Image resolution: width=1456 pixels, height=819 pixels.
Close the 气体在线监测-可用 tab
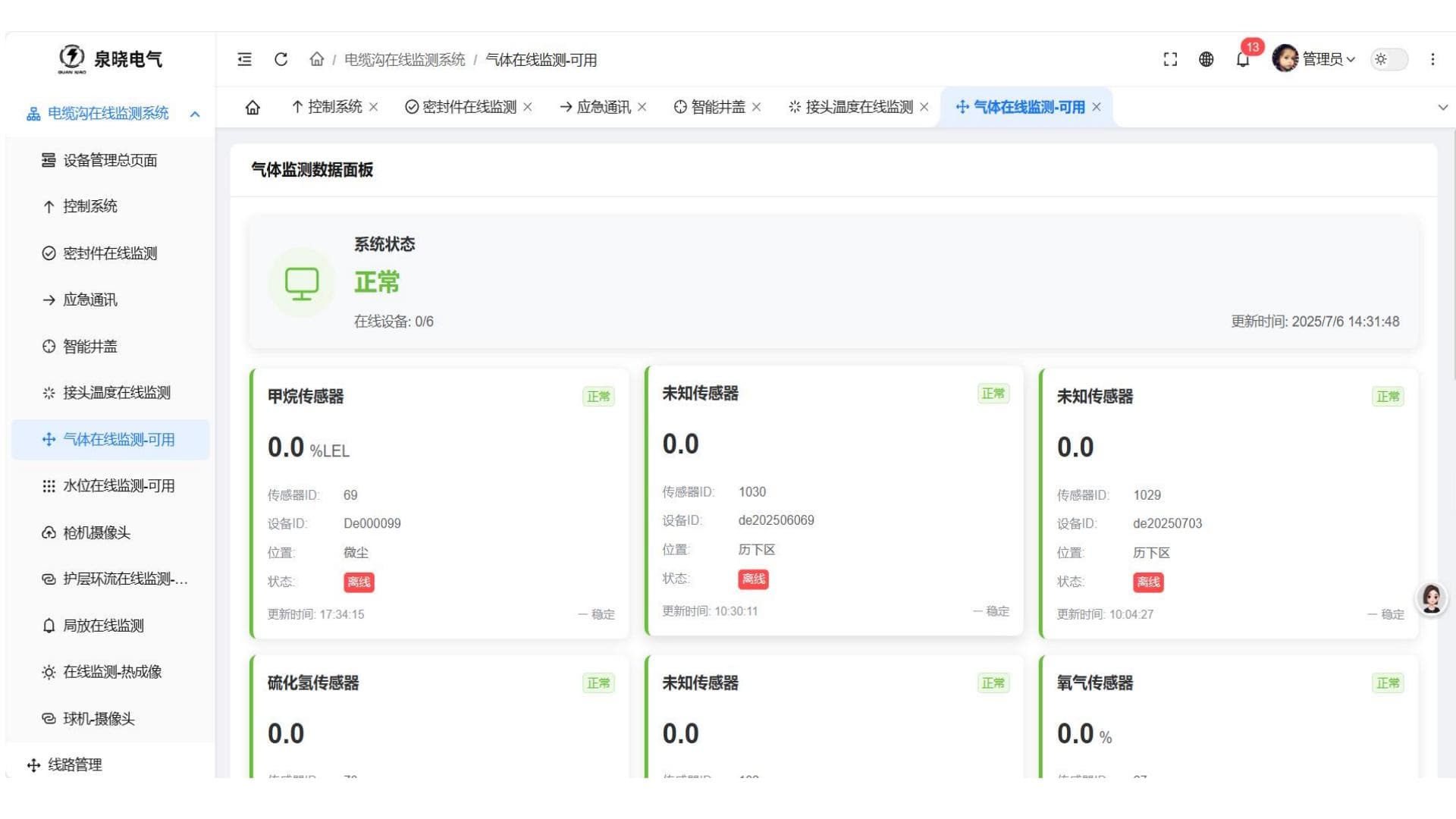[x=1097, y=107]
